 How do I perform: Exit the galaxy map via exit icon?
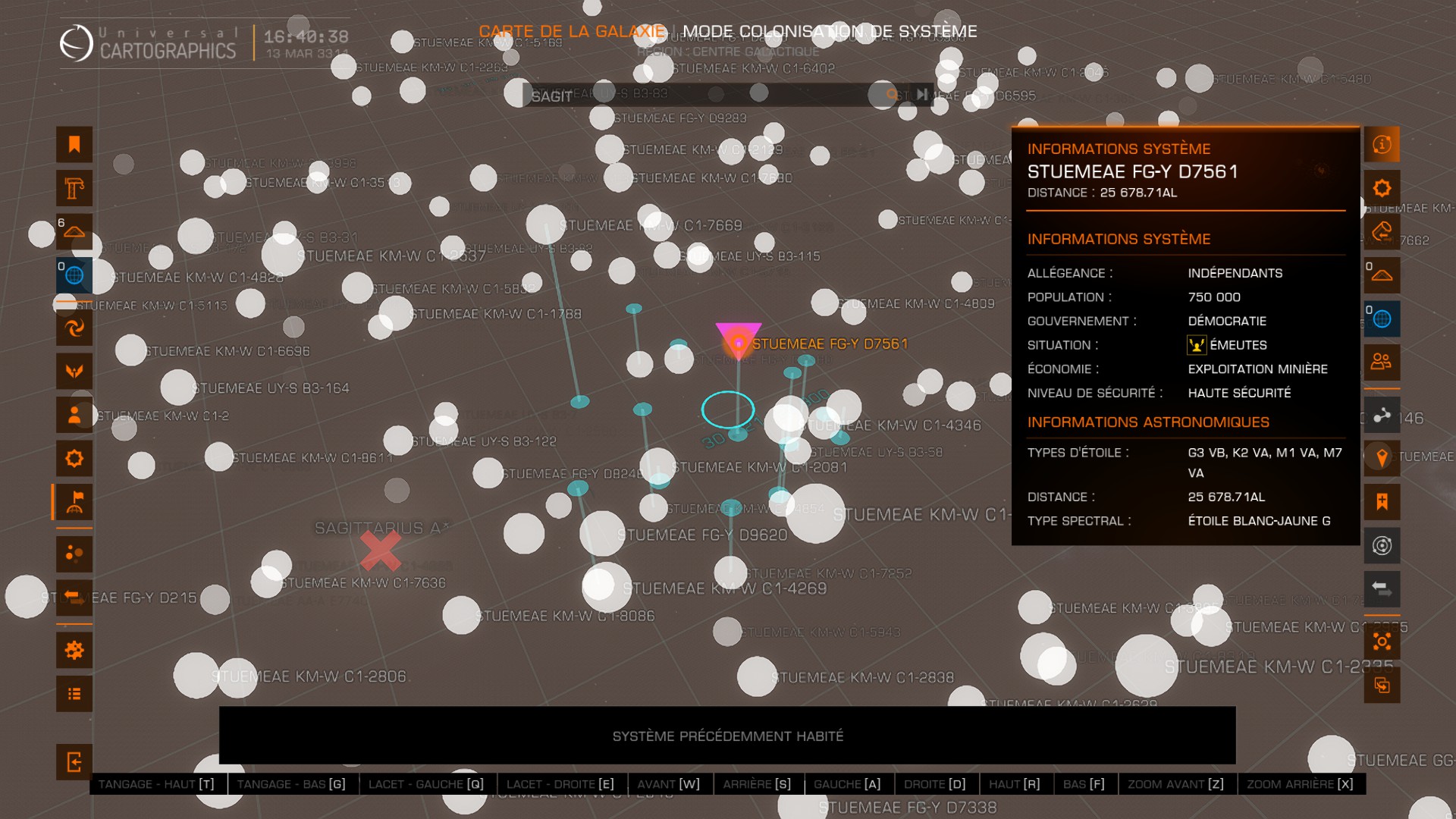tap(74, 762)
